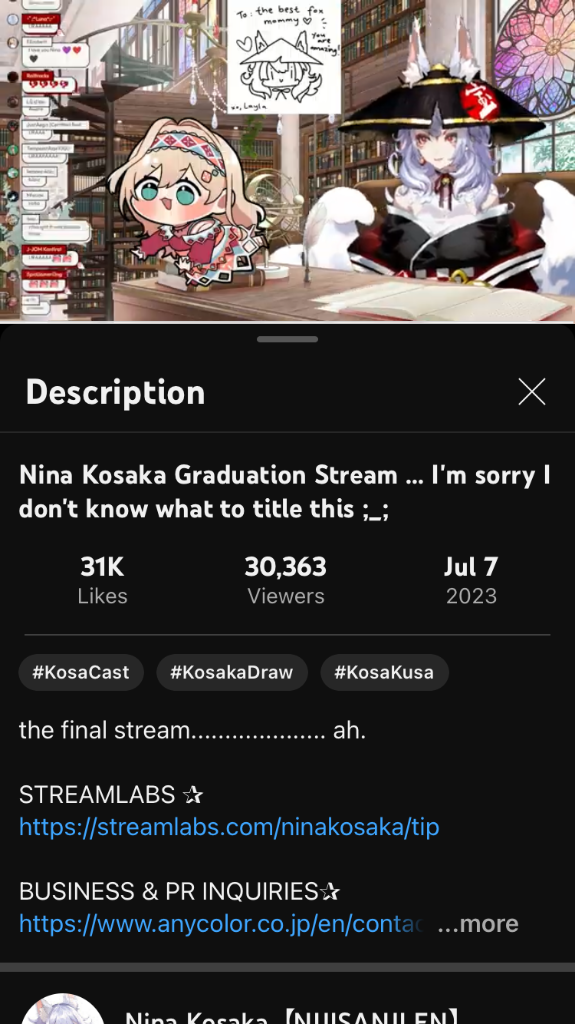This screenshot has width=575, height=1024.
Task: Tap the Jul 7 2023 date
Action: coord(471,580)
